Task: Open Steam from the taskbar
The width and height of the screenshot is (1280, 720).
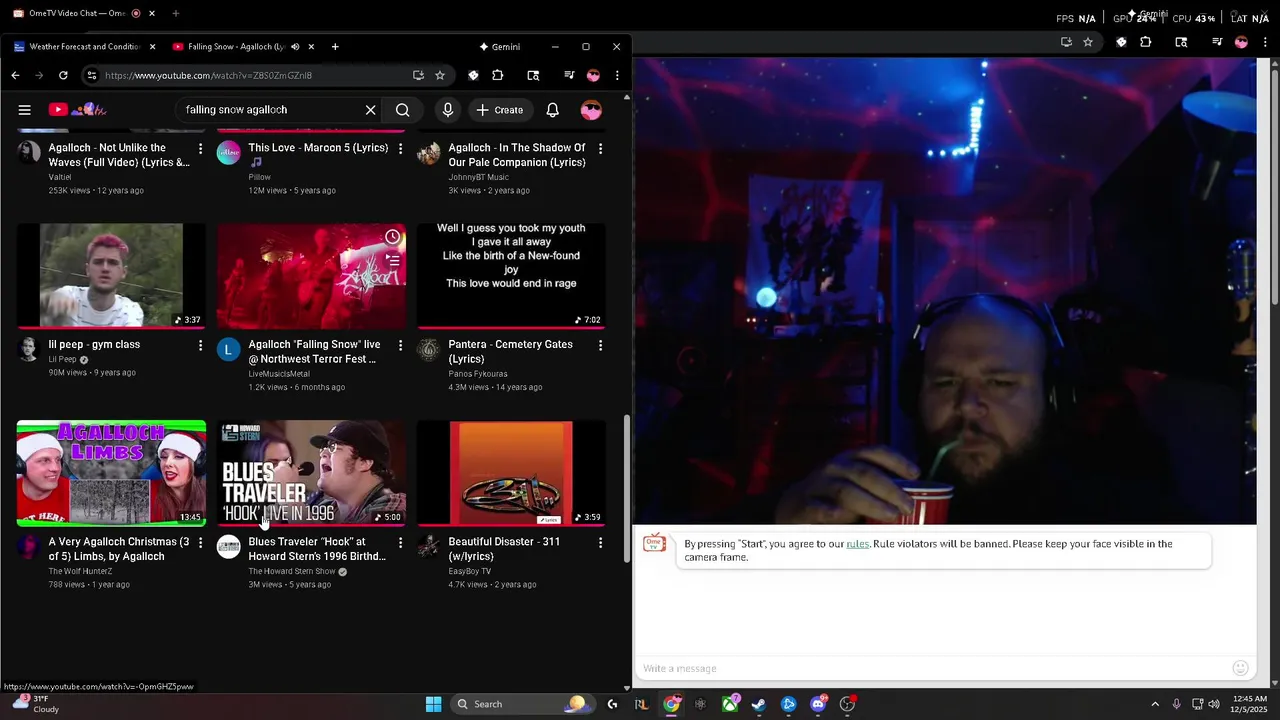Action: (759, 704)
